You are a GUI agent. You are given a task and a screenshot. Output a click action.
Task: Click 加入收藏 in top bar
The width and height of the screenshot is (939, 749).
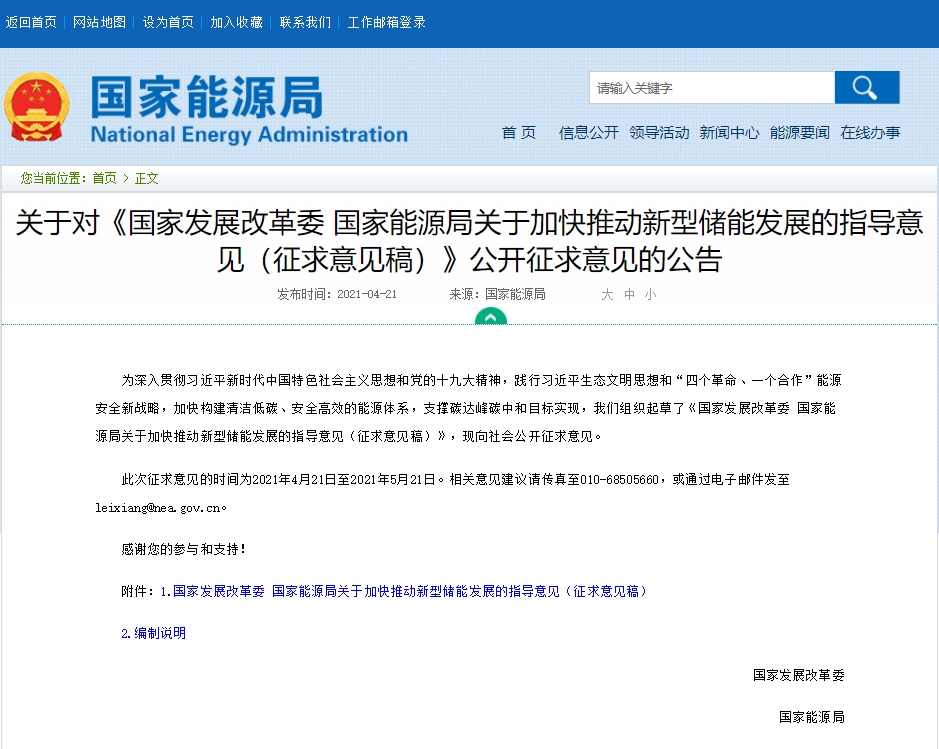coord(237,22)
